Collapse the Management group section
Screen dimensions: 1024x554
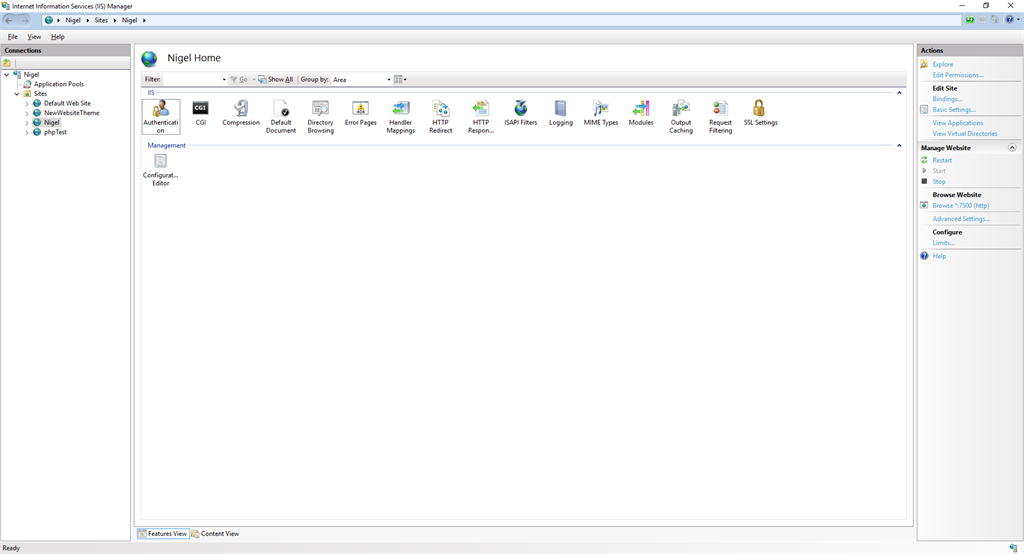pos(899,146)
